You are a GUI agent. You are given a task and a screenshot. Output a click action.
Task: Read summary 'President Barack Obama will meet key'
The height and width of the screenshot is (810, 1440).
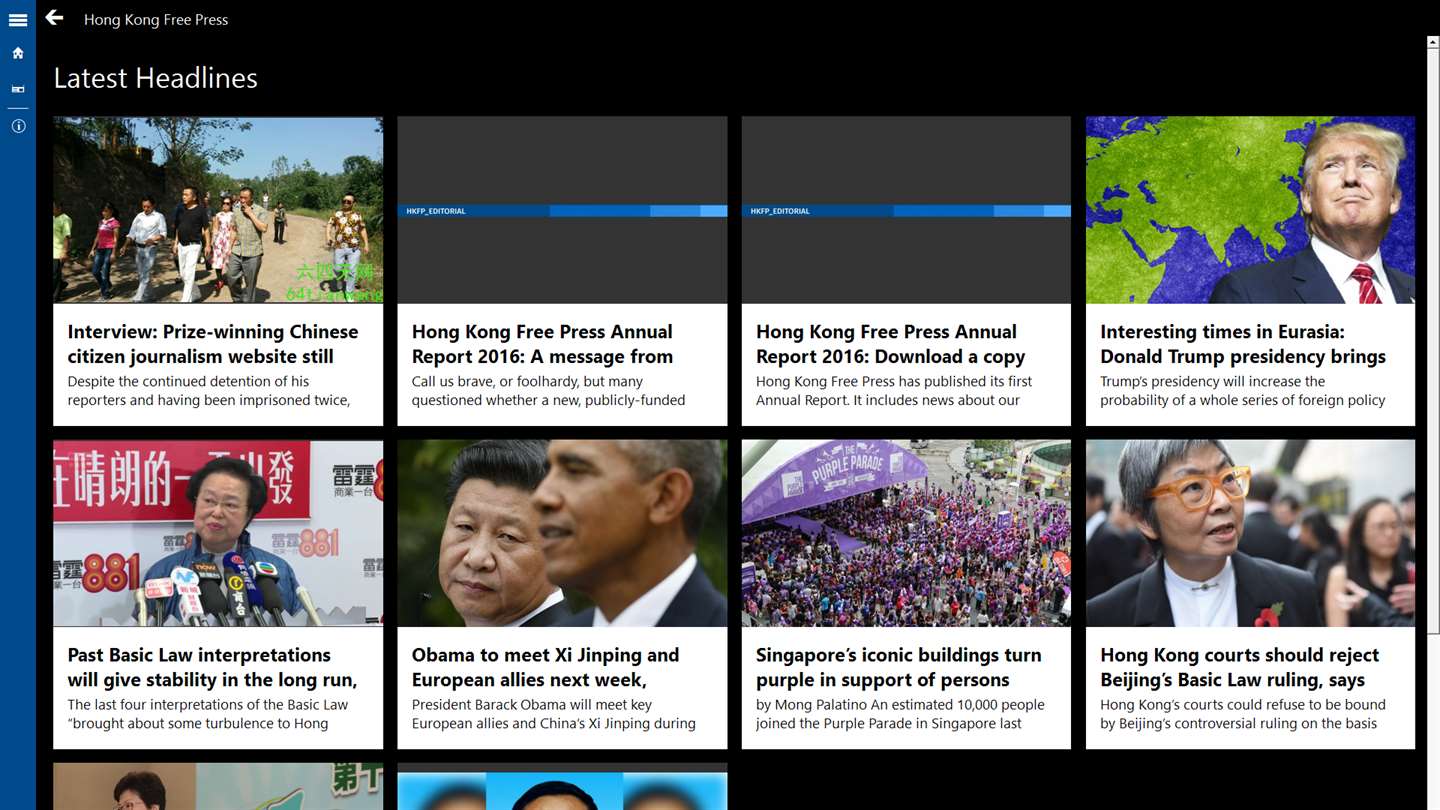pyautogui.click(x=553, y=714)
